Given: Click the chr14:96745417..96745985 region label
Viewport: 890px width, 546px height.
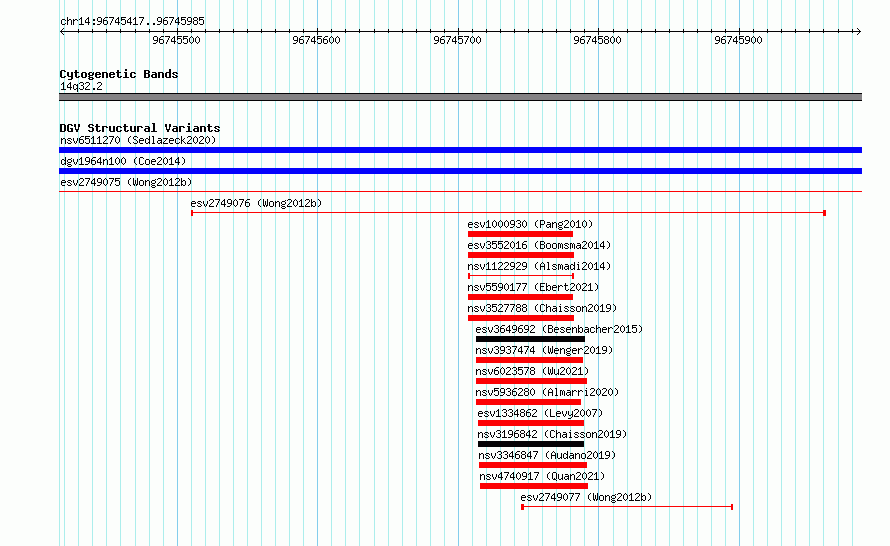Looking at the screenshot, I should 132,21.
